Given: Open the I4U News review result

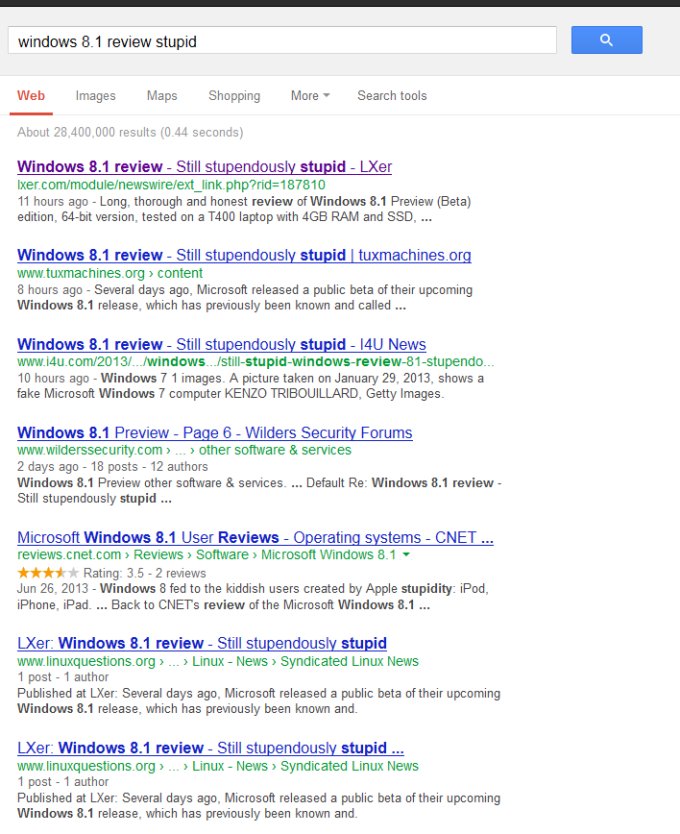Looking at the screenshot, I should click(221, 344).
